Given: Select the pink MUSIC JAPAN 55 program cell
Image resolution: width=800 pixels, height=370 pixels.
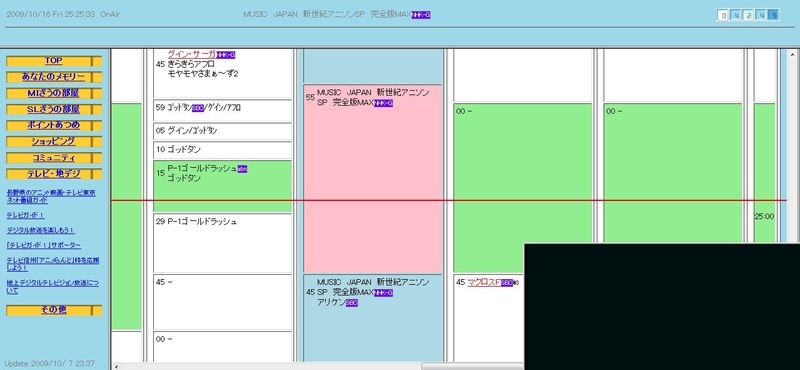Looking at the screenshot, I should [x=373, y=179].
